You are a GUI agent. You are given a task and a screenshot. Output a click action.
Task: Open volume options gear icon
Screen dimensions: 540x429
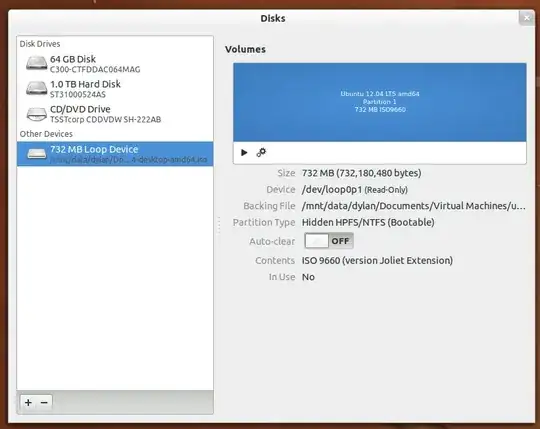pyautogui.click(x=261, y=152)
